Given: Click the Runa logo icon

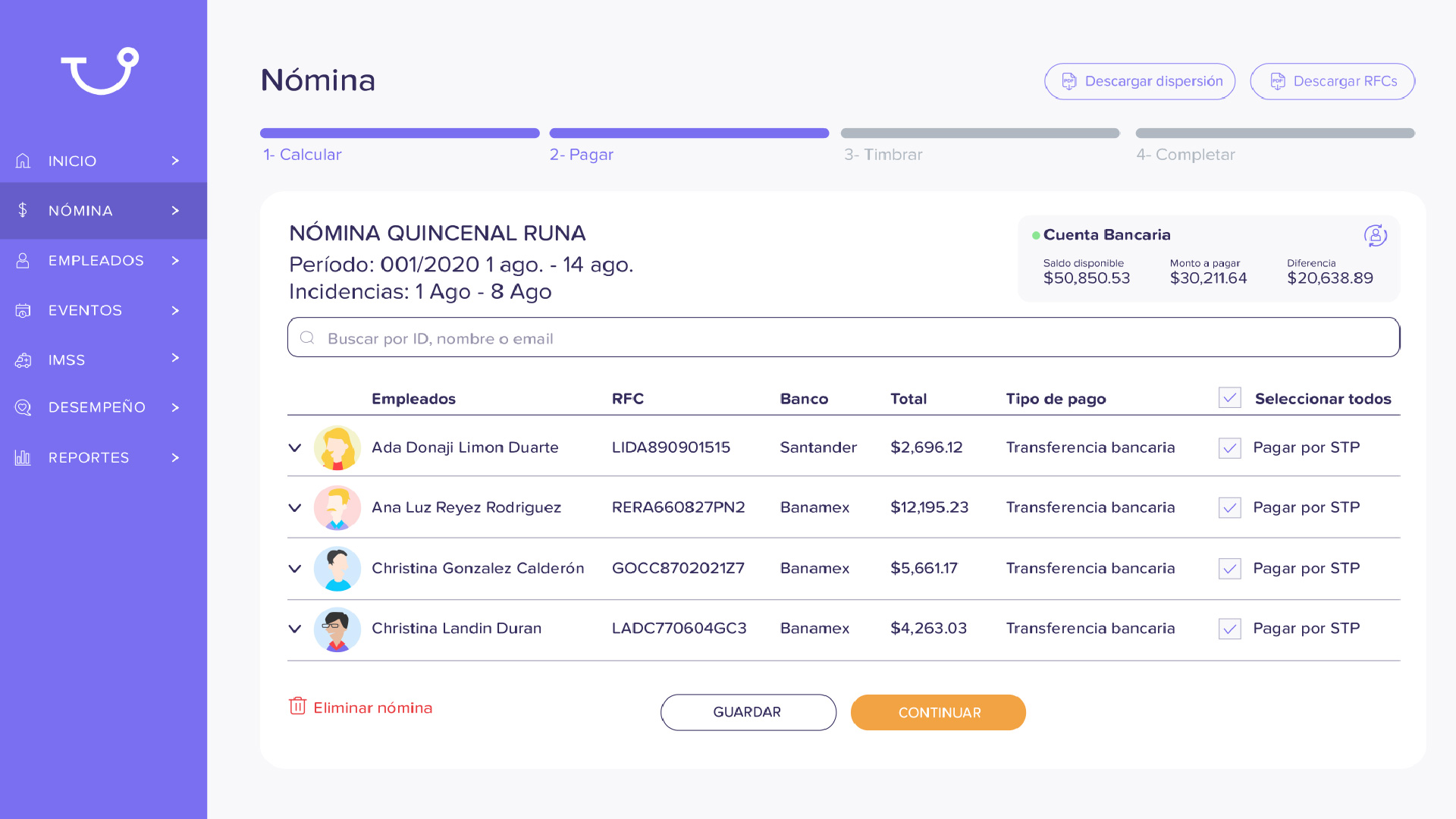Looking at the screenshot, I should 99,71.
